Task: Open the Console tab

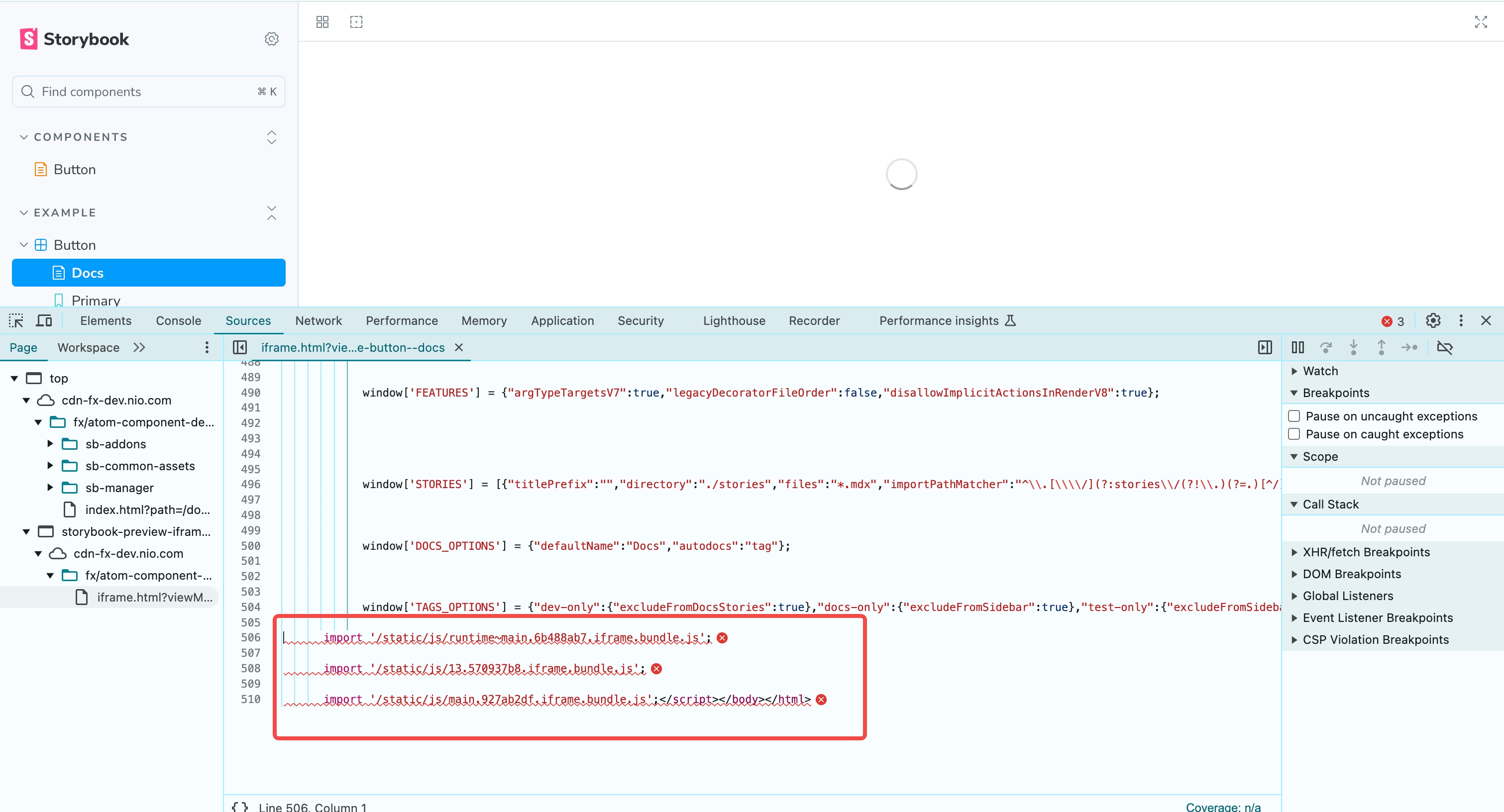Action: click(x=178, y=320)
